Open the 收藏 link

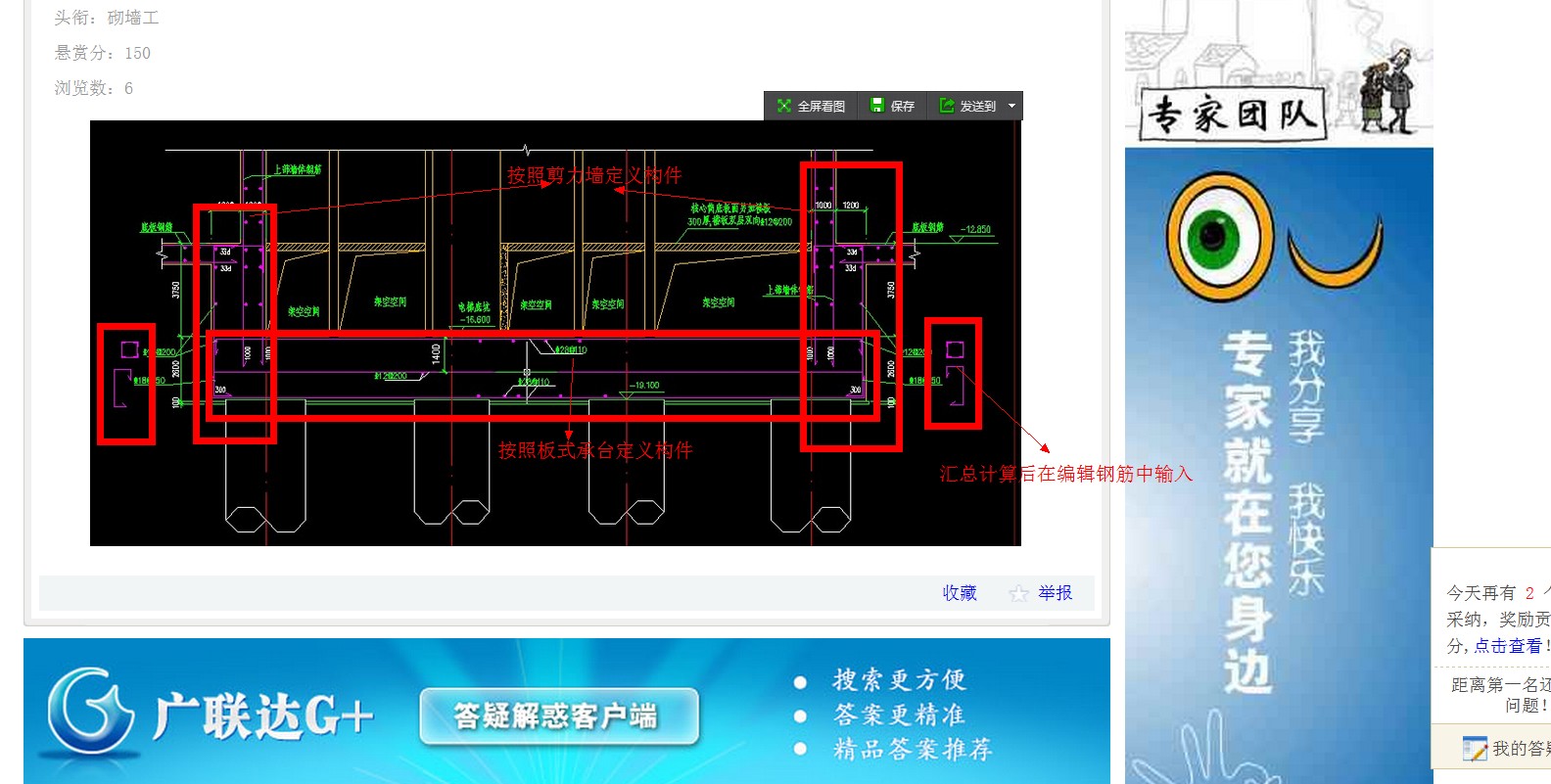[x=960, y=593]
